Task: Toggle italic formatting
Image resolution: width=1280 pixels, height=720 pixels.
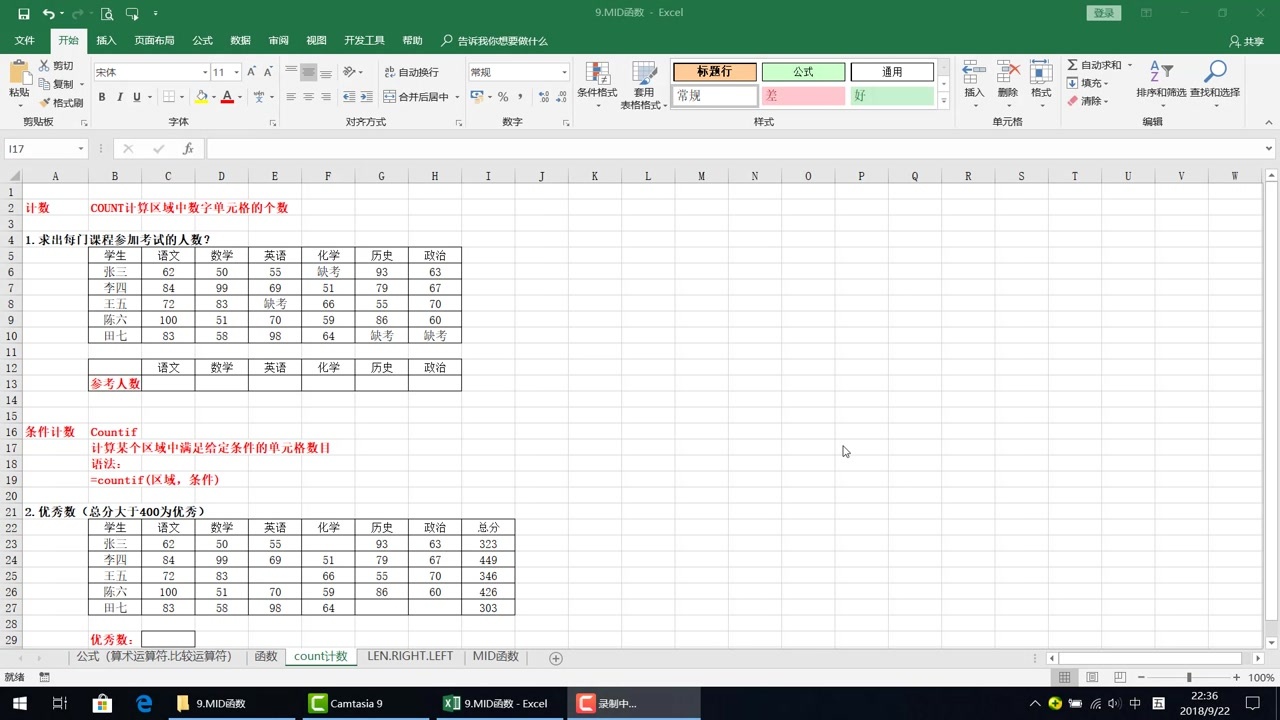Action: [x=119, y=97]
